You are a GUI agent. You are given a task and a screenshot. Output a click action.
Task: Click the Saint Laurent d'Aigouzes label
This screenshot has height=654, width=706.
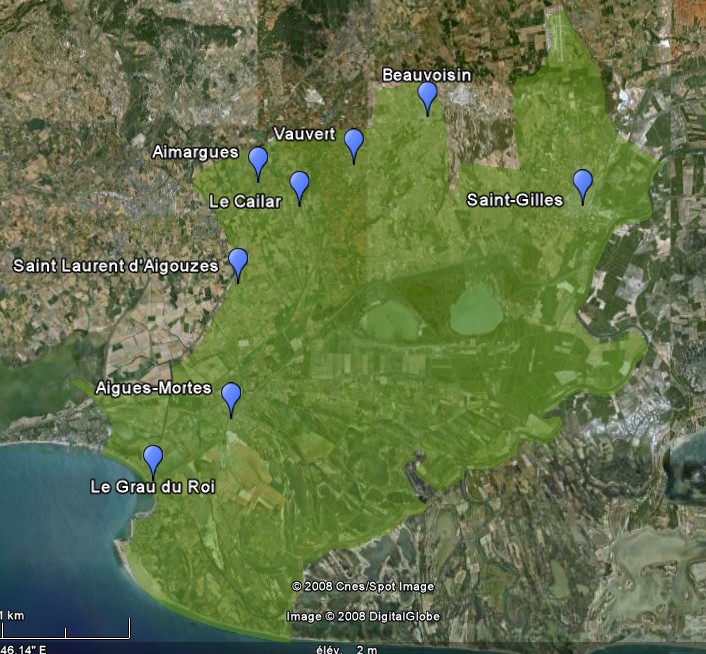coord(116,266)
